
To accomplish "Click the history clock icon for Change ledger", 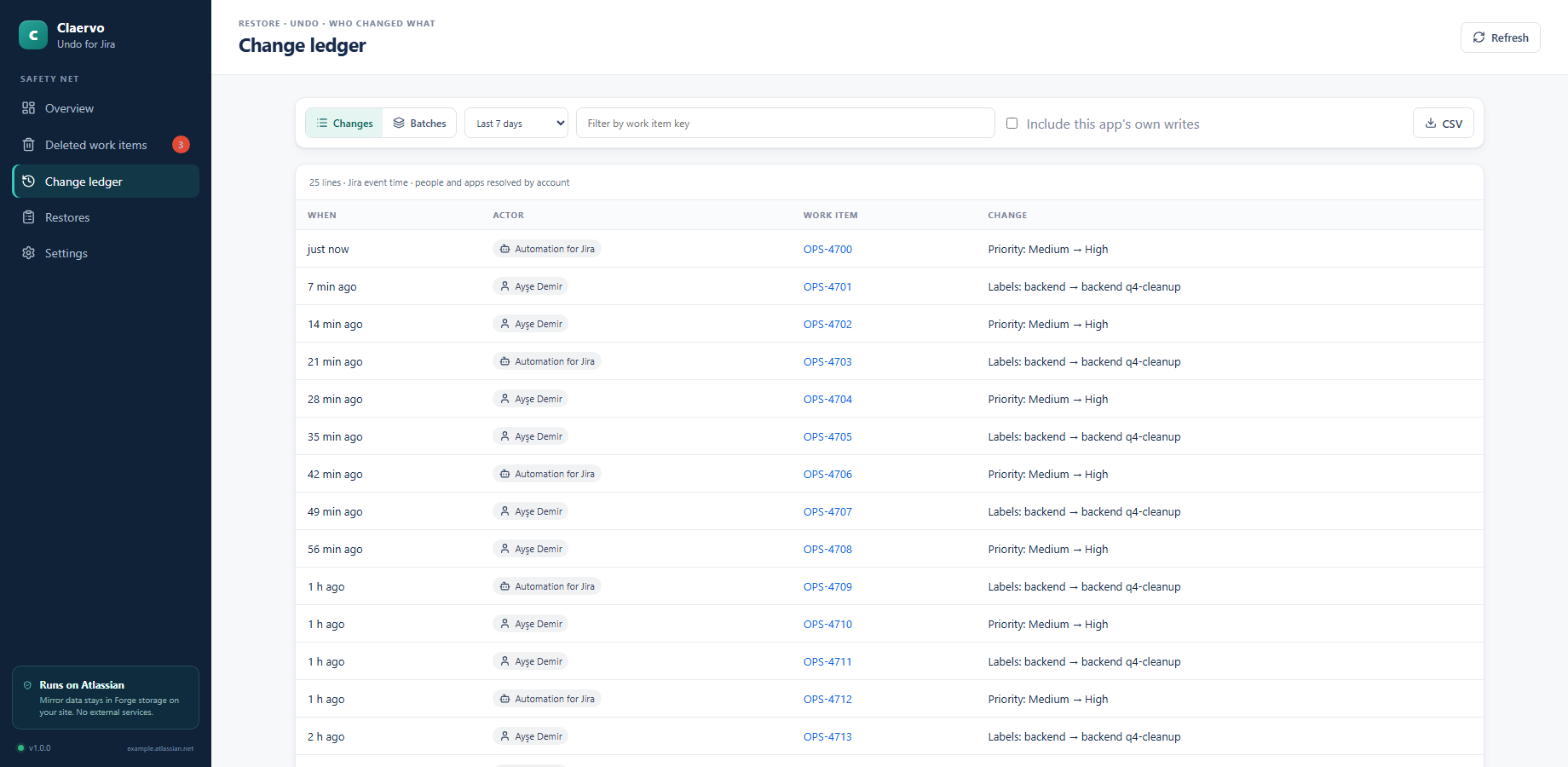I will tap(29, 182).
